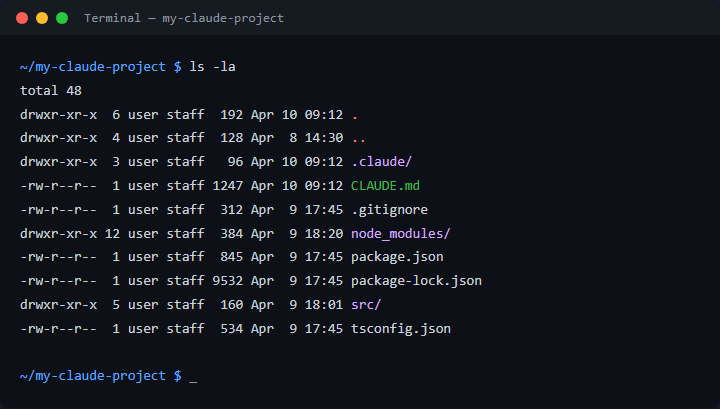Click the red close window button
Viewport: 720px width, 409px height.
coord(22,18)
